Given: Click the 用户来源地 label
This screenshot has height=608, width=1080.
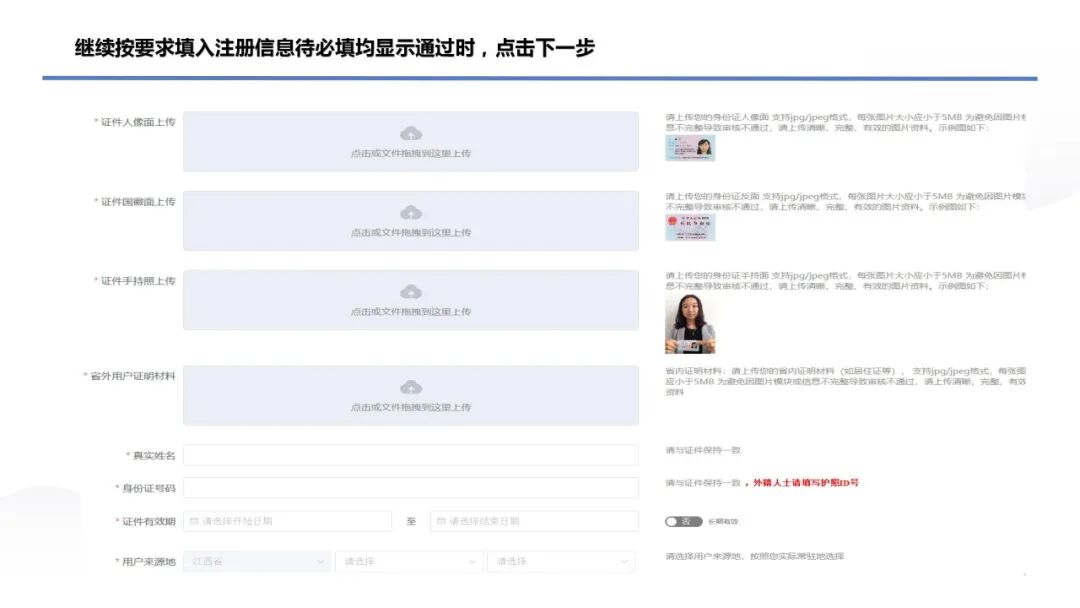Looking at the screenshot, I should pyautogui.click(x=148, y=562).
